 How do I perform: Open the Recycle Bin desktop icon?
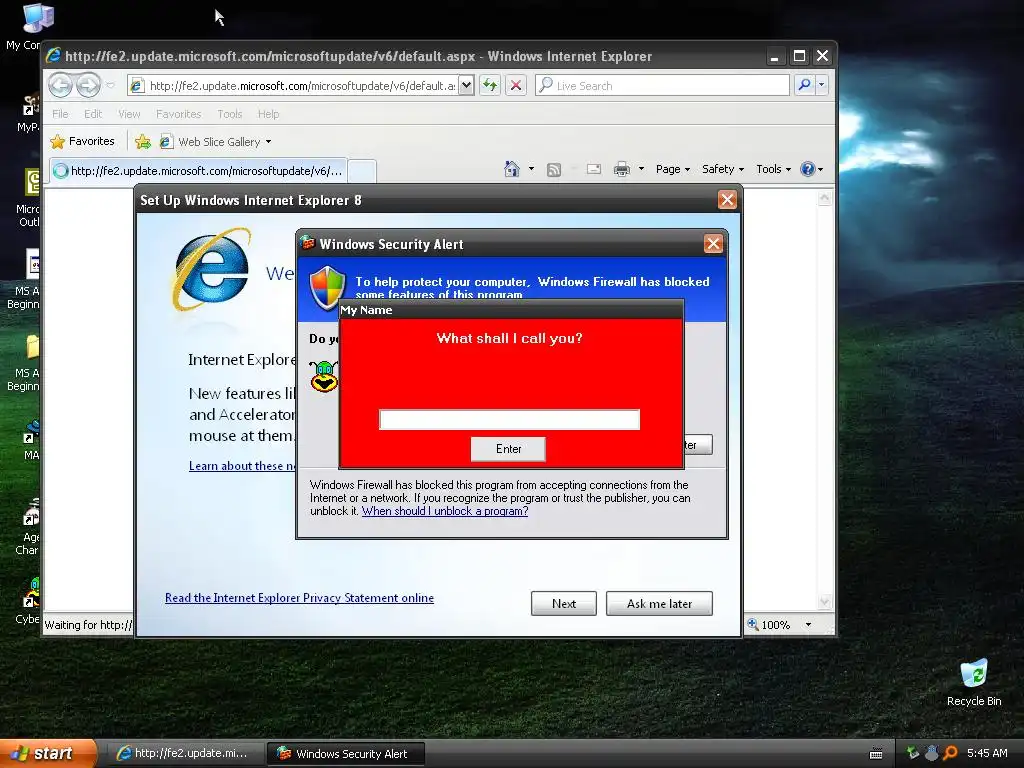tap(974, 683)
